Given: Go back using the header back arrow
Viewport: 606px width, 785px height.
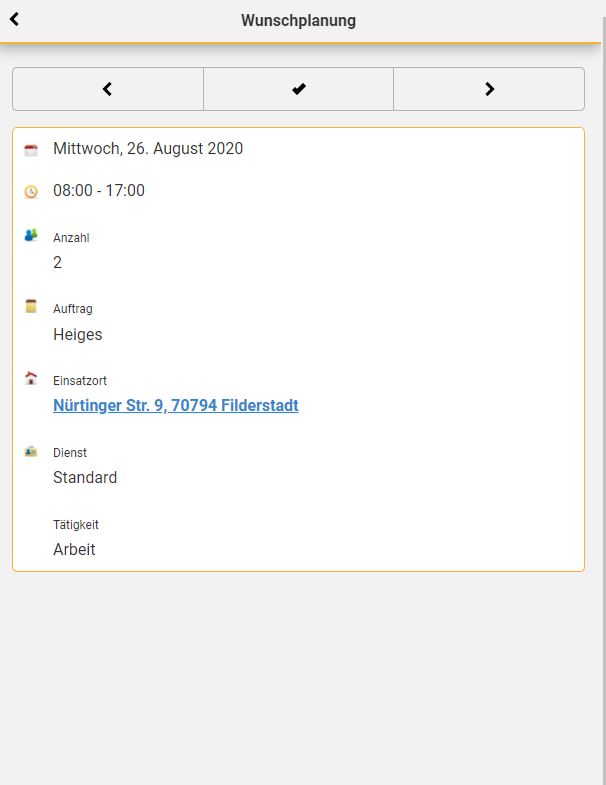Looking at the screenshot, I should pyautogui.click(x=15, y=20).
